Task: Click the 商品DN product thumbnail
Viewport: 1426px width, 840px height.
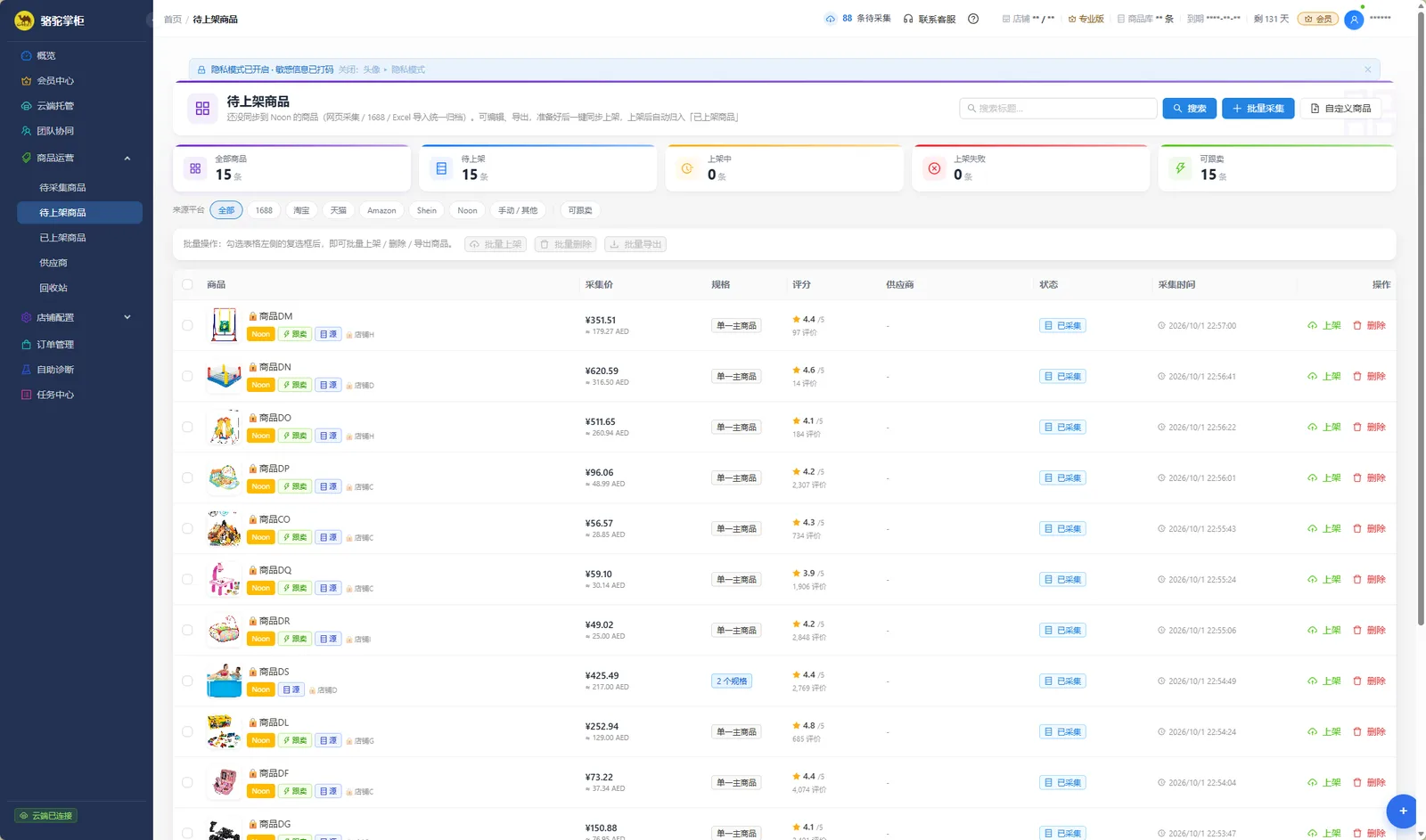Action: (x=224, y=376)
